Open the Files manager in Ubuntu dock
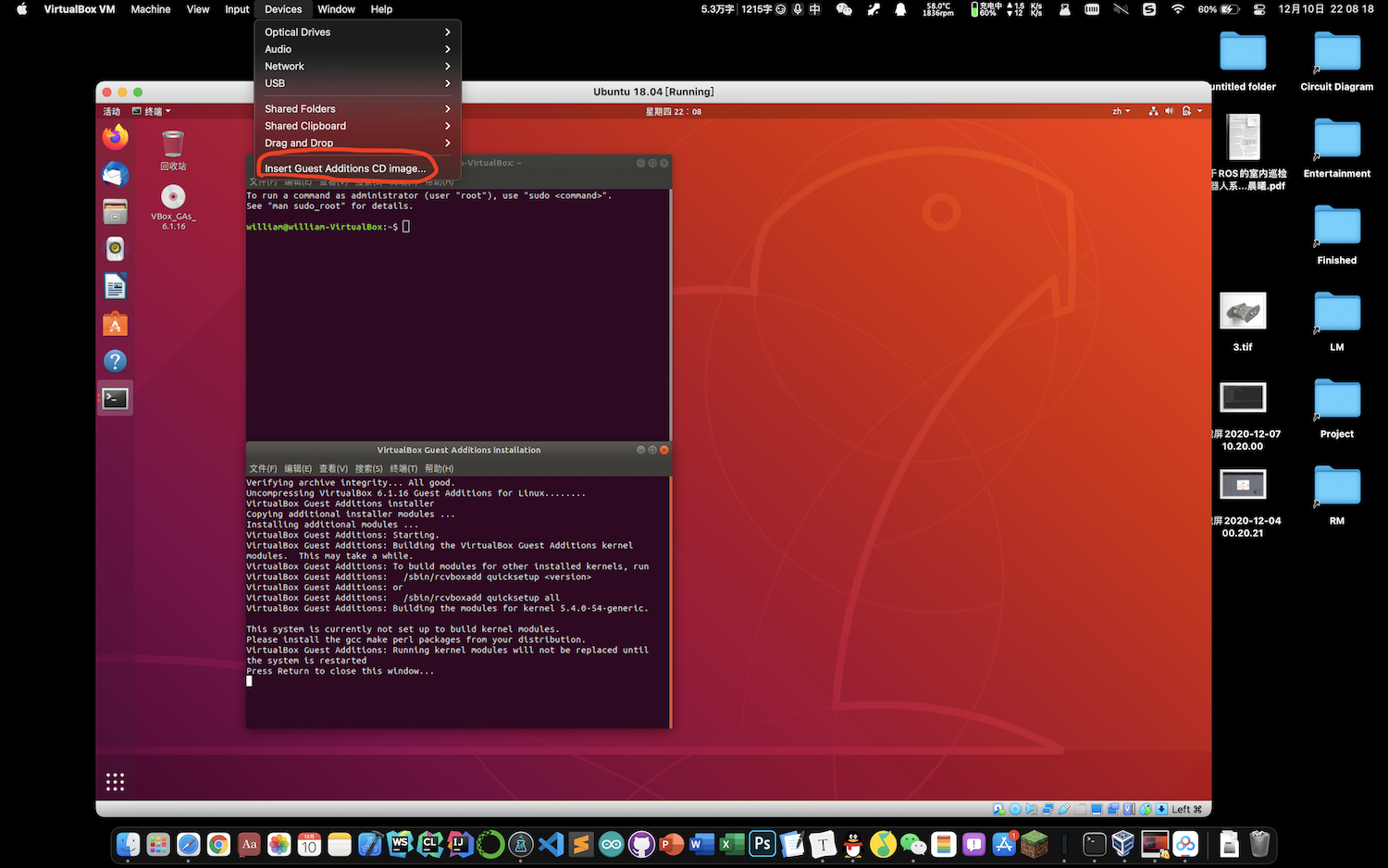 click(115, 212)
